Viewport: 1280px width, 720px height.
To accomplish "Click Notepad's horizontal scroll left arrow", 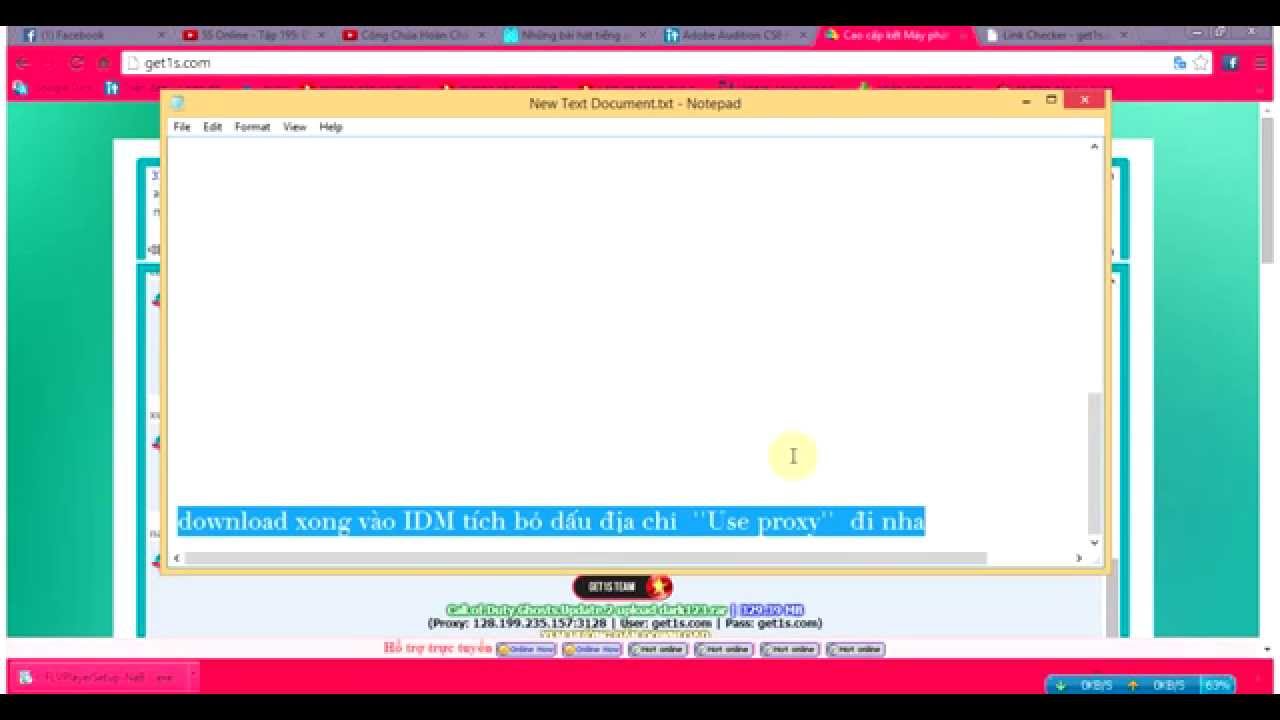I will click(179, 558).
